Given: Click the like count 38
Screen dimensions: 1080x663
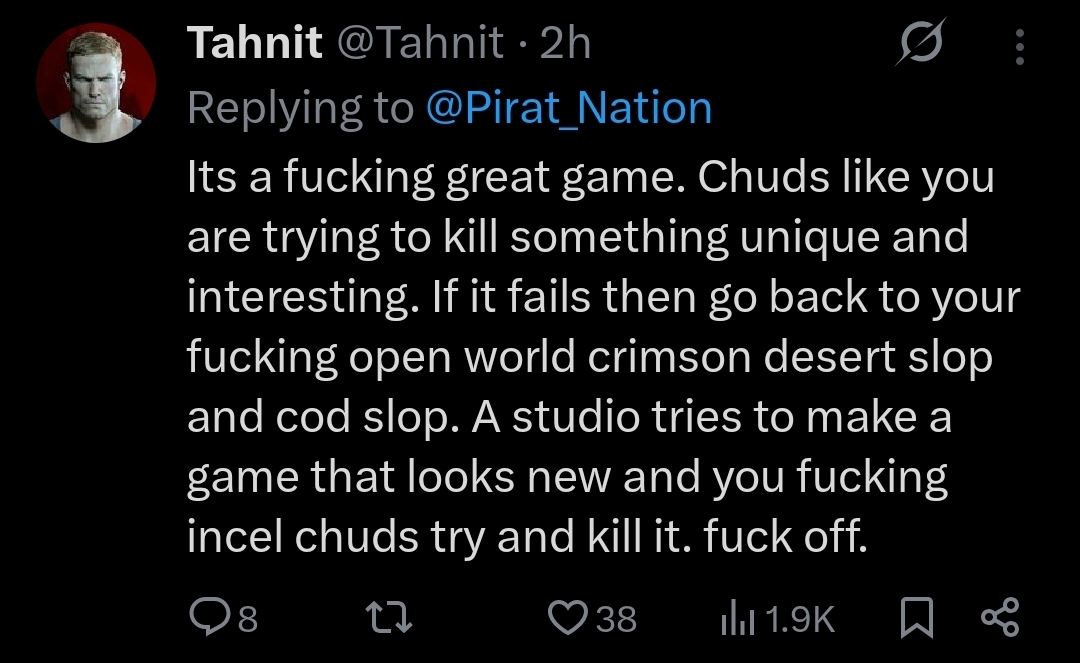Looking at the screenshot, I should click(x=616, y=618).
